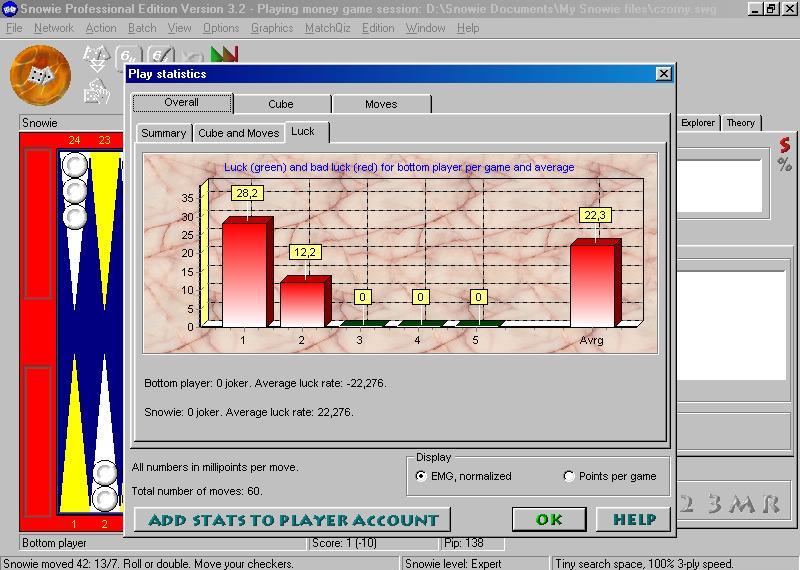
Task: Switch to the Cube tab
Action: [281, 104]
